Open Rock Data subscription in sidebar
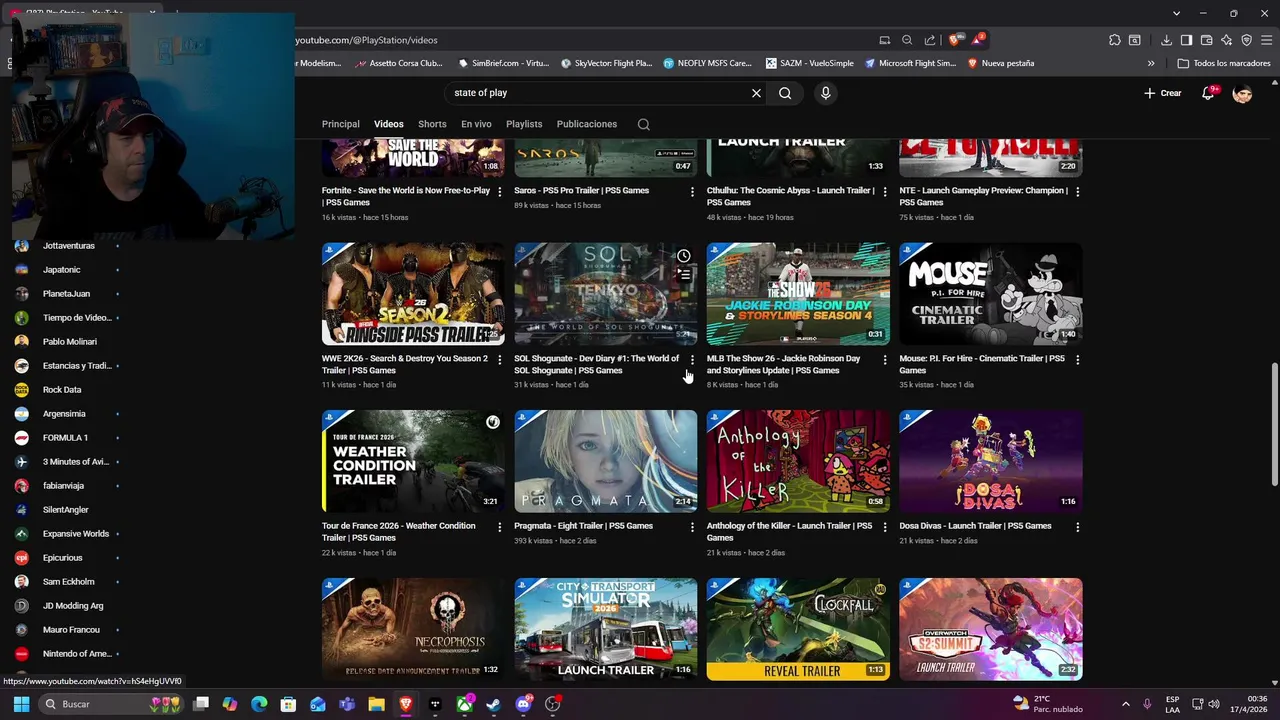Viewport: 1280px width, 720px height. click(x=62, y=390)
